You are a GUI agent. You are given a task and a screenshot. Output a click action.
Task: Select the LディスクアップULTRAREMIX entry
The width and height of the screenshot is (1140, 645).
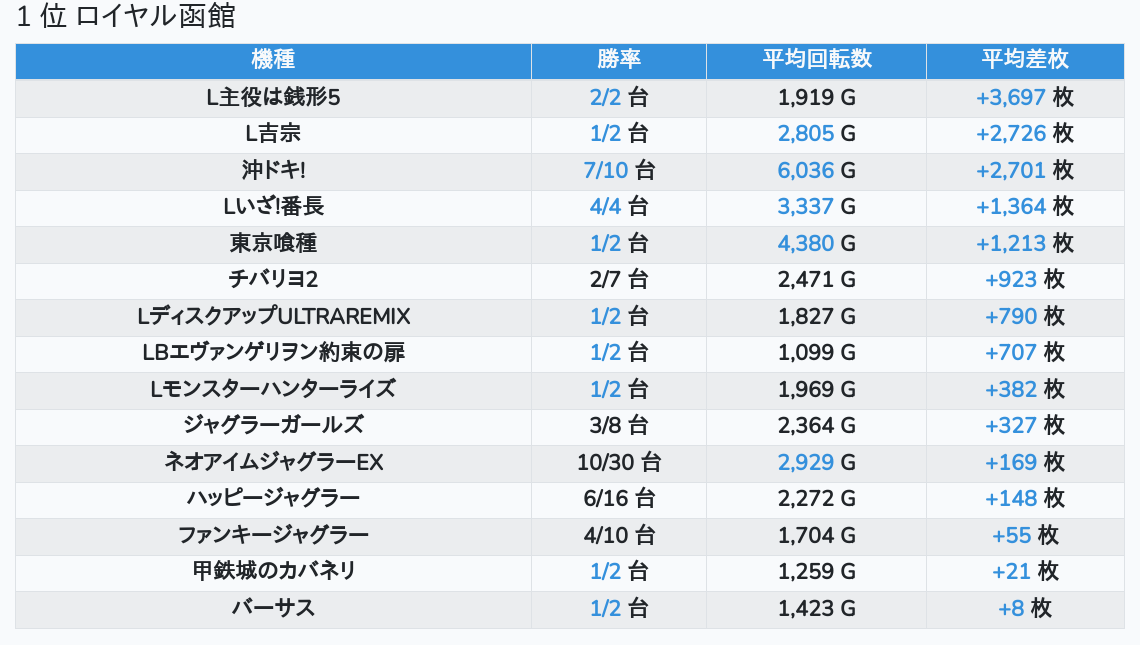[273, 317]
